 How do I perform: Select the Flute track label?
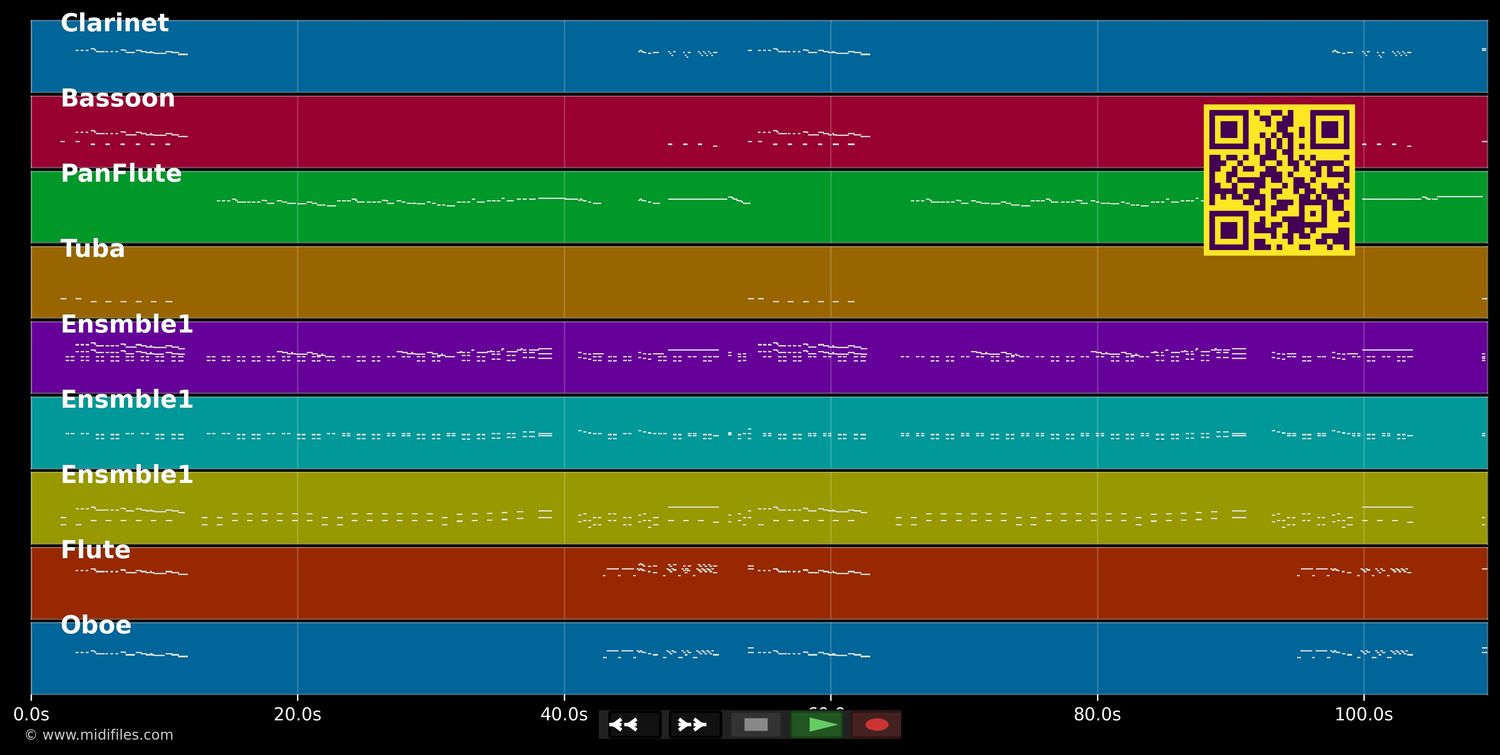pyautogui.click(x=96, y=550)
